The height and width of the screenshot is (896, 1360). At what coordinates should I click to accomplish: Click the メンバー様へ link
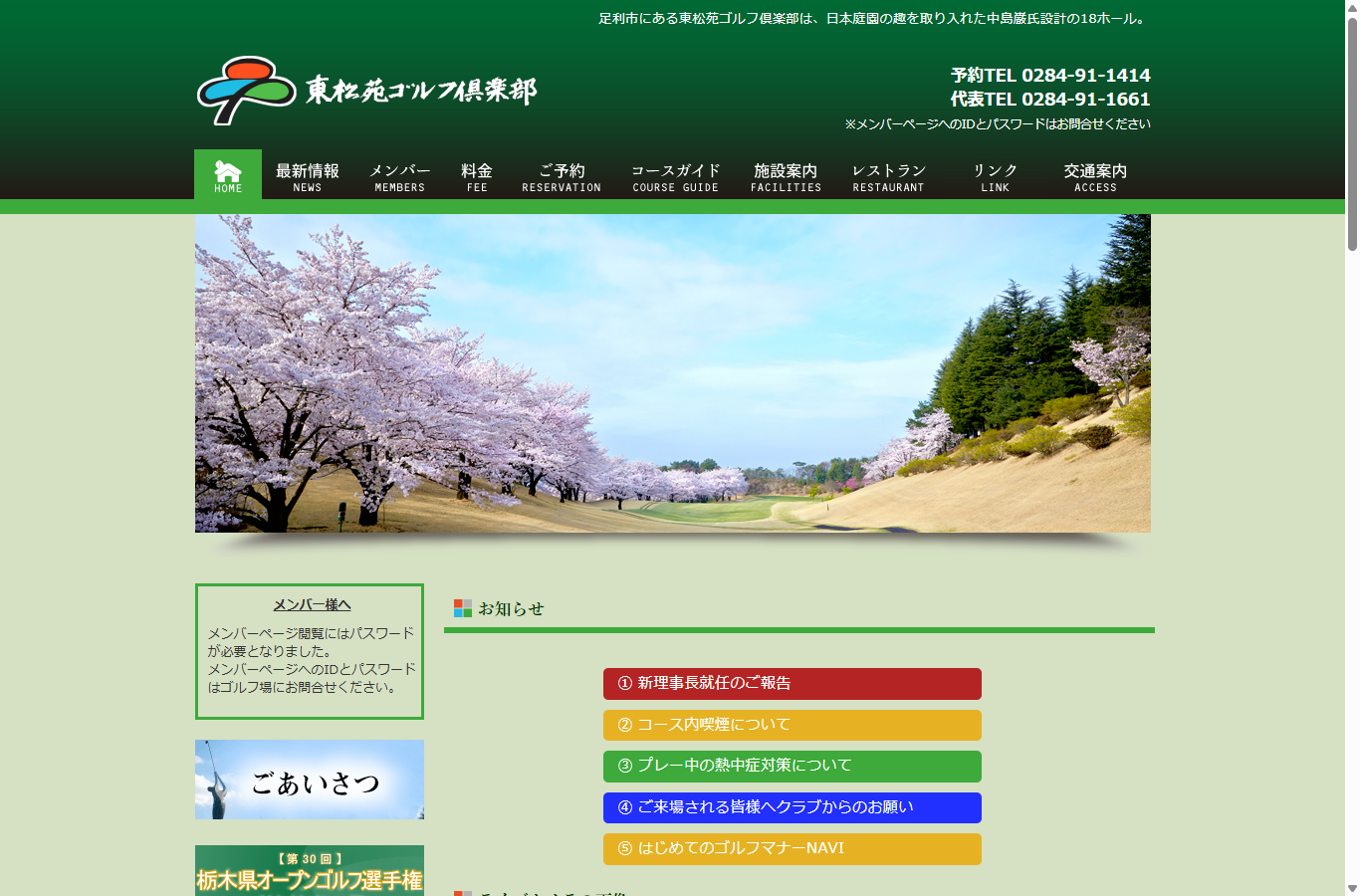[x=312, y=605]
